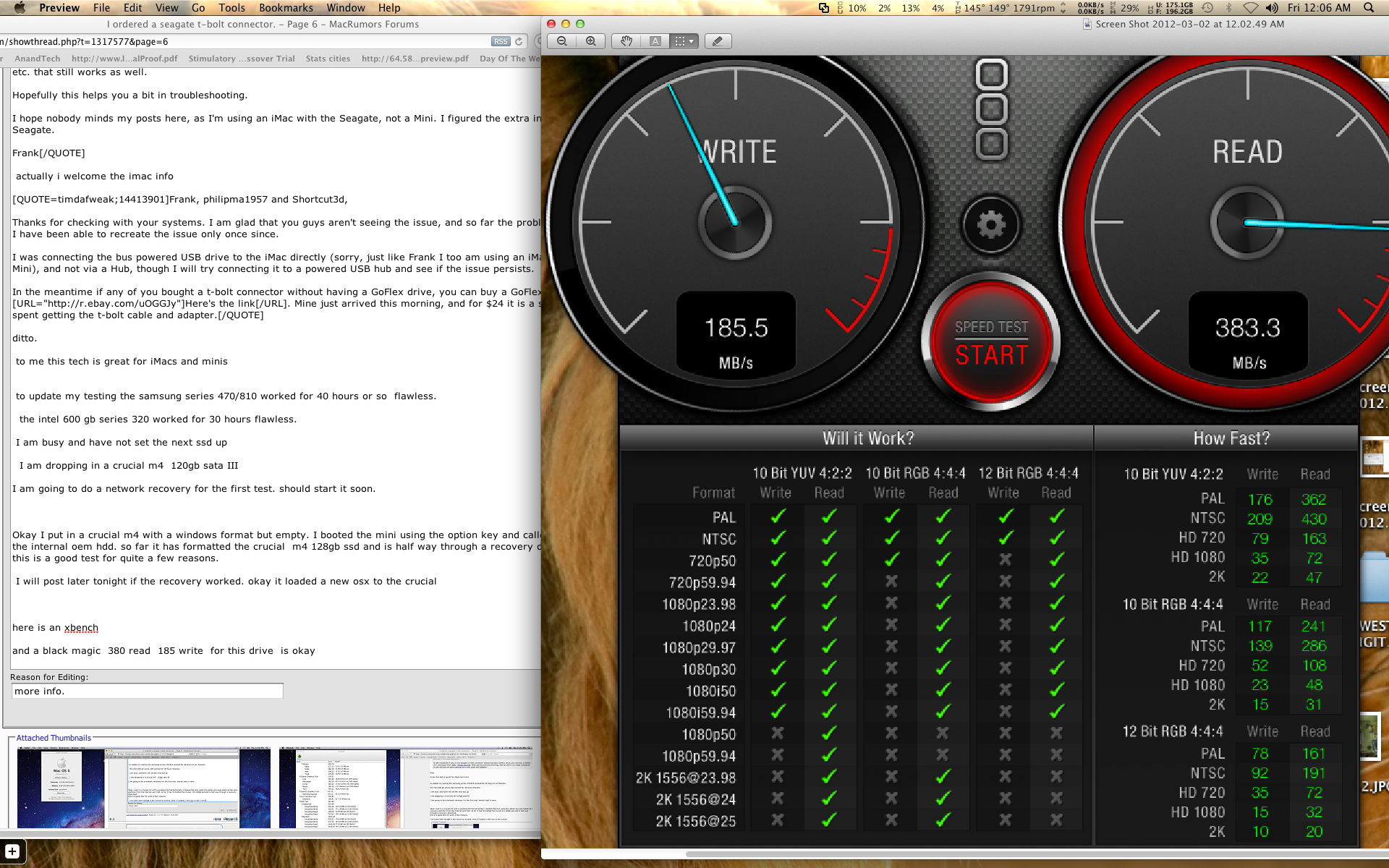Viewport: 1389px width, 868px height.
Task: Open the File menu
Action: click(102, 8)
